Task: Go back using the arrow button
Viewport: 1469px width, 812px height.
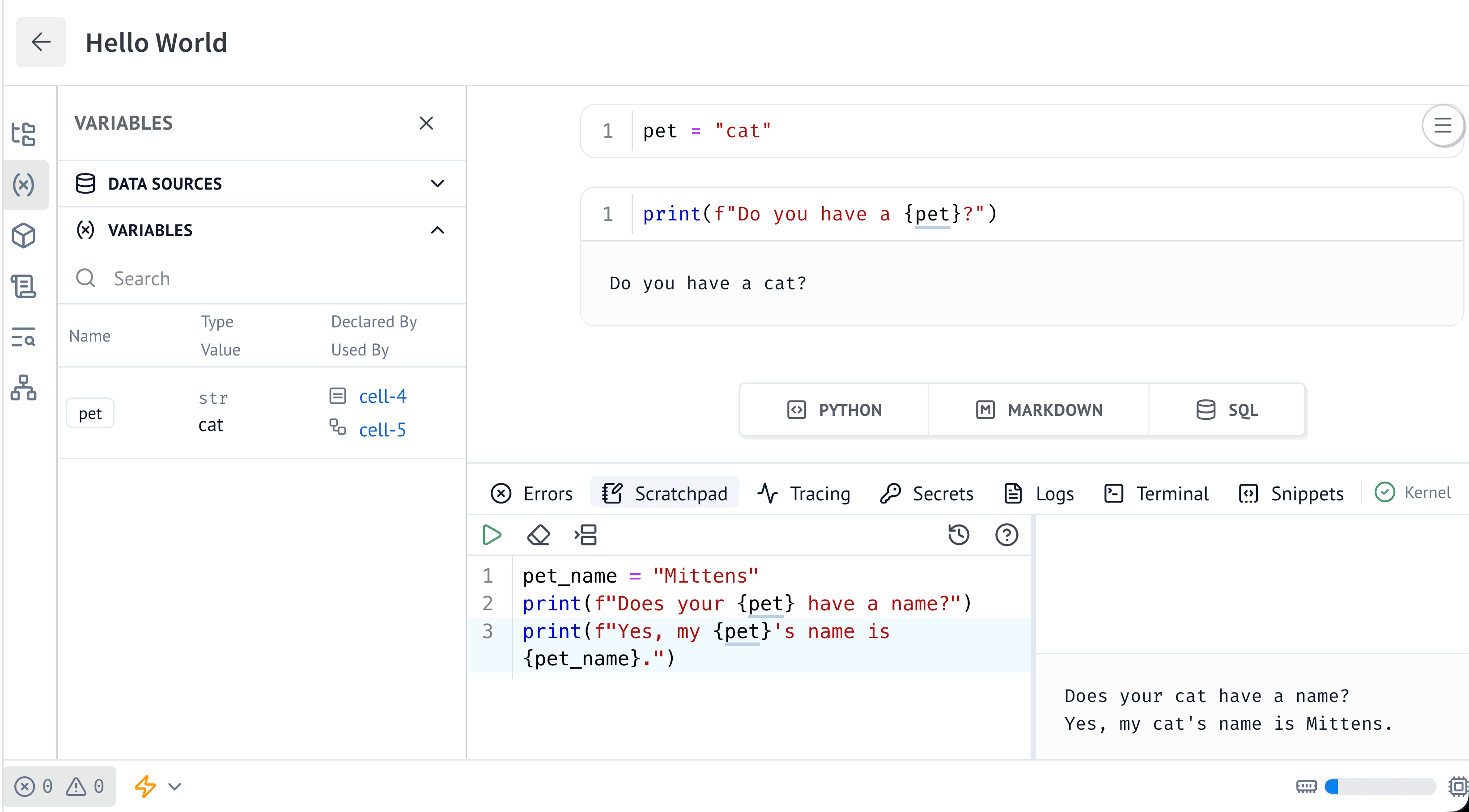Action: pos(41,42)
